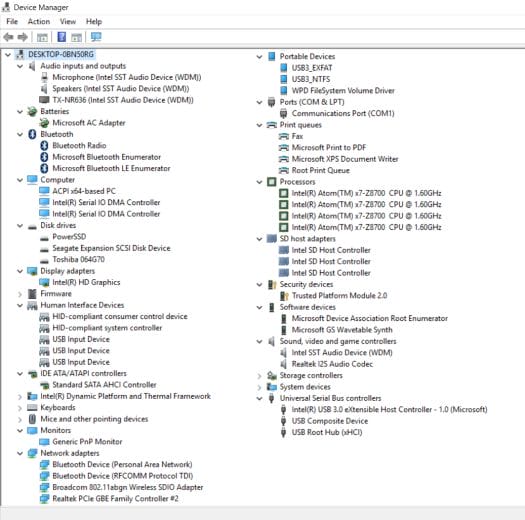Click the Trusted Platform Module 2.0 icon

click(x=284, y=296)
